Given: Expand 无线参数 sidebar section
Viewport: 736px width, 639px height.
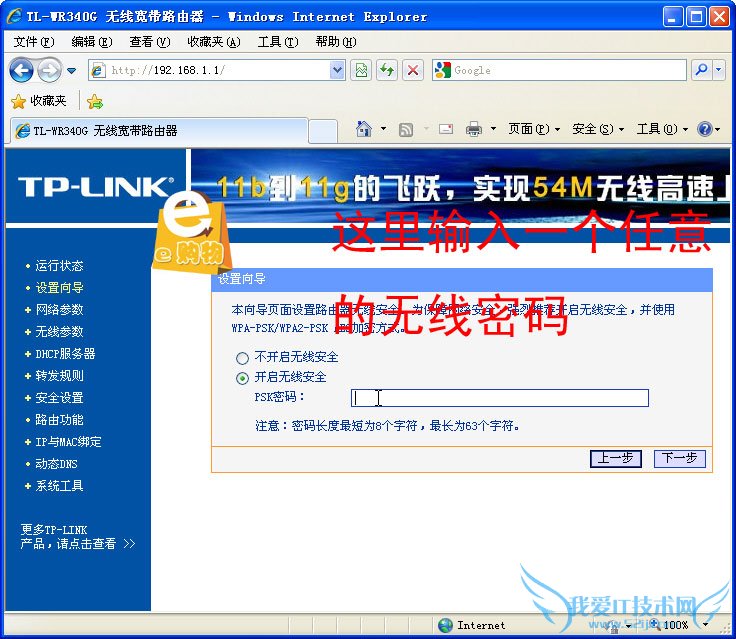Looking at the screenshot, I should [x=59, y=332].
